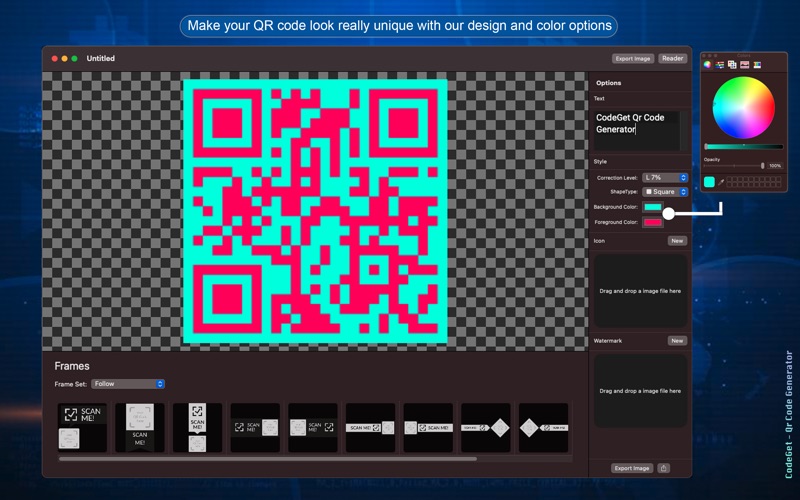This screenshot has height=500, width=800.
Task: Open the Reader button
Action: [672, 58]
